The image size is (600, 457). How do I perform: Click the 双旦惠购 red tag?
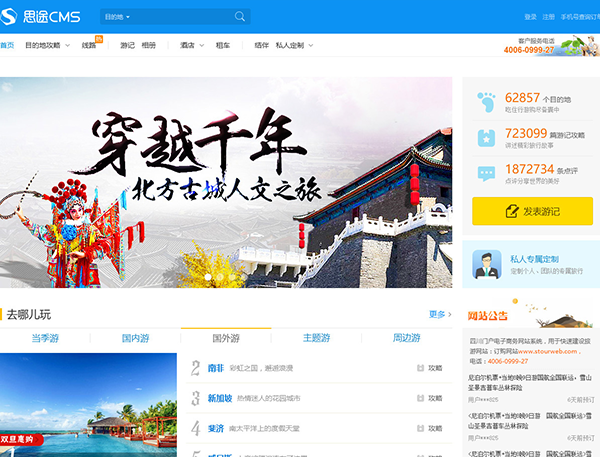tap(21, 439)
